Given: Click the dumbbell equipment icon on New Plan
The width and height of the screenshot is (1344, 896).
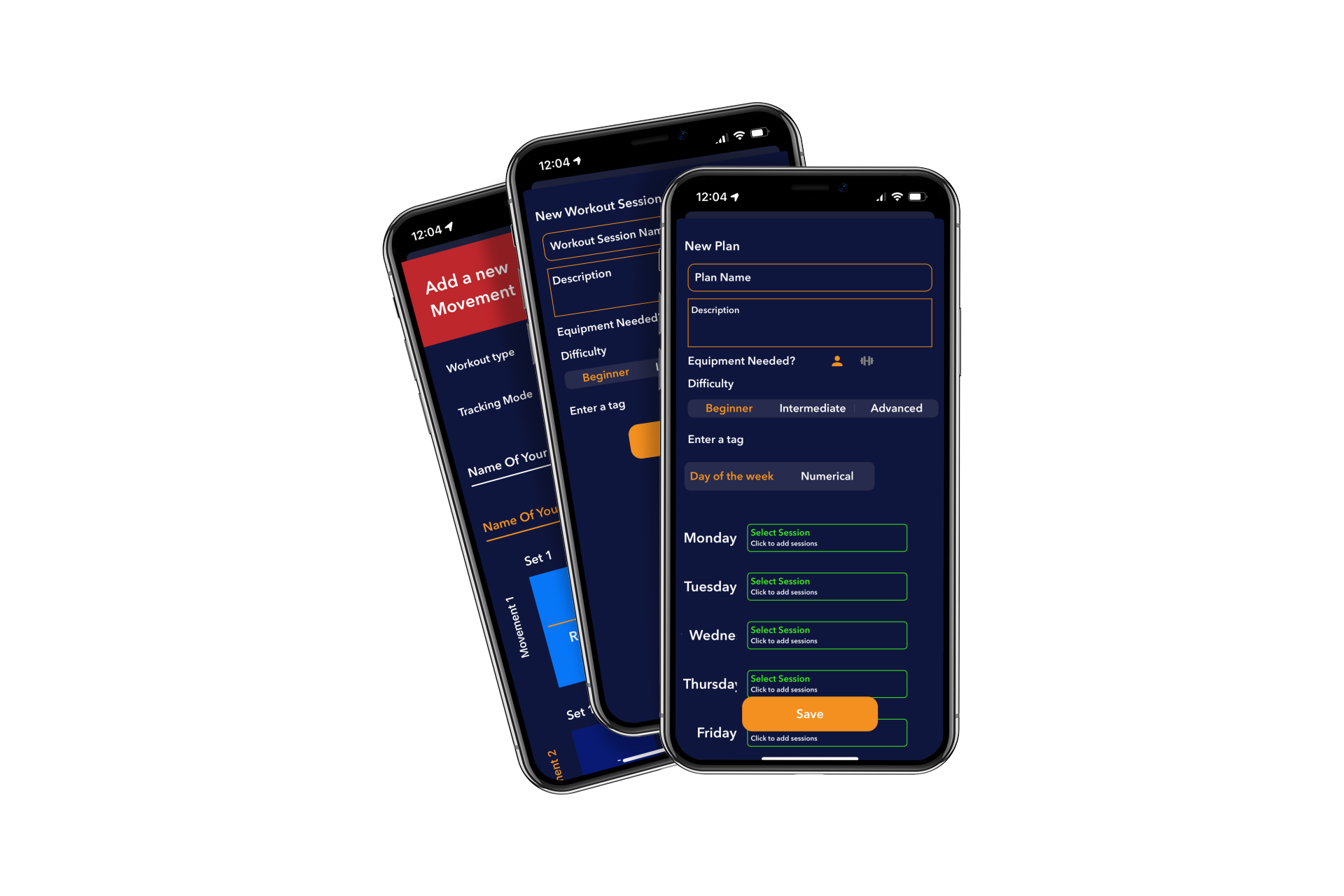Looking at the screenshot, I should [x=866, y=359].
